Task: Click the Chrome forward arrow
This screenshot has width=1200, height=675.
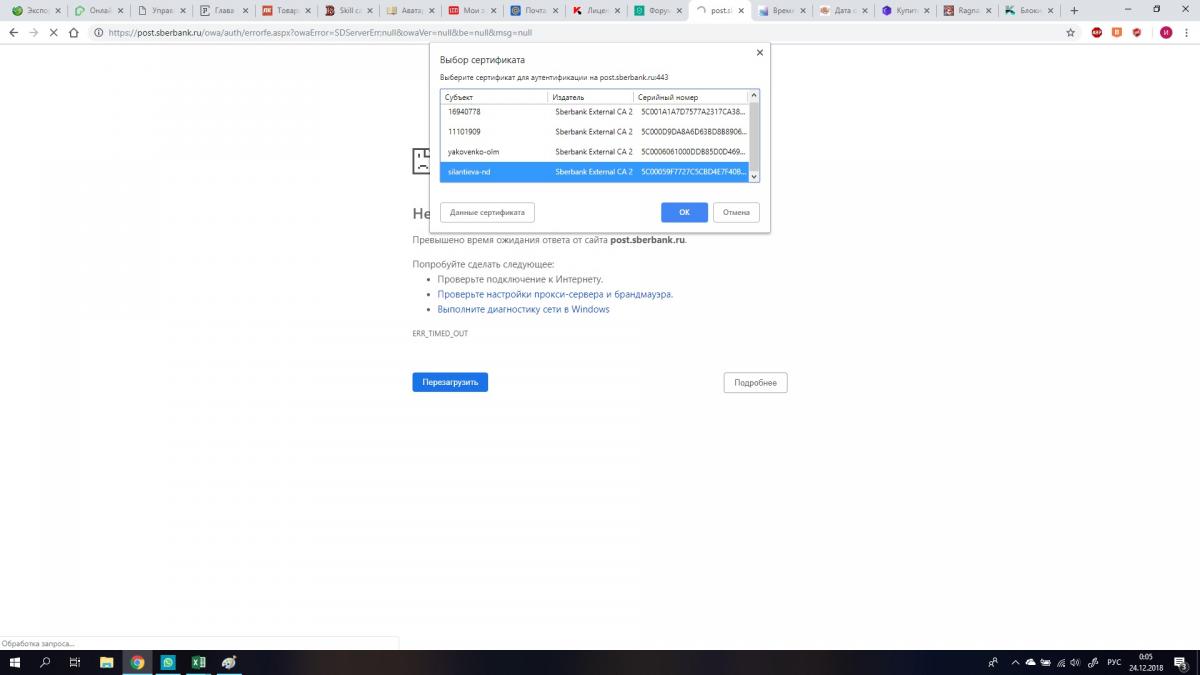Action: [33, 32]
